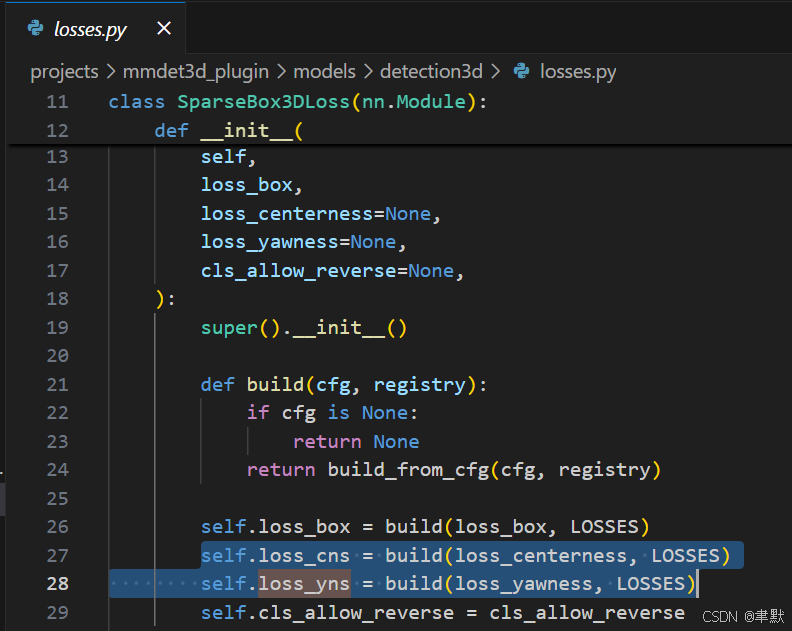Open the 'mmdet3d_plugin' breadcrumb segment
The height and width of the screenshot is (631, 792).
[x=196, y=72]
